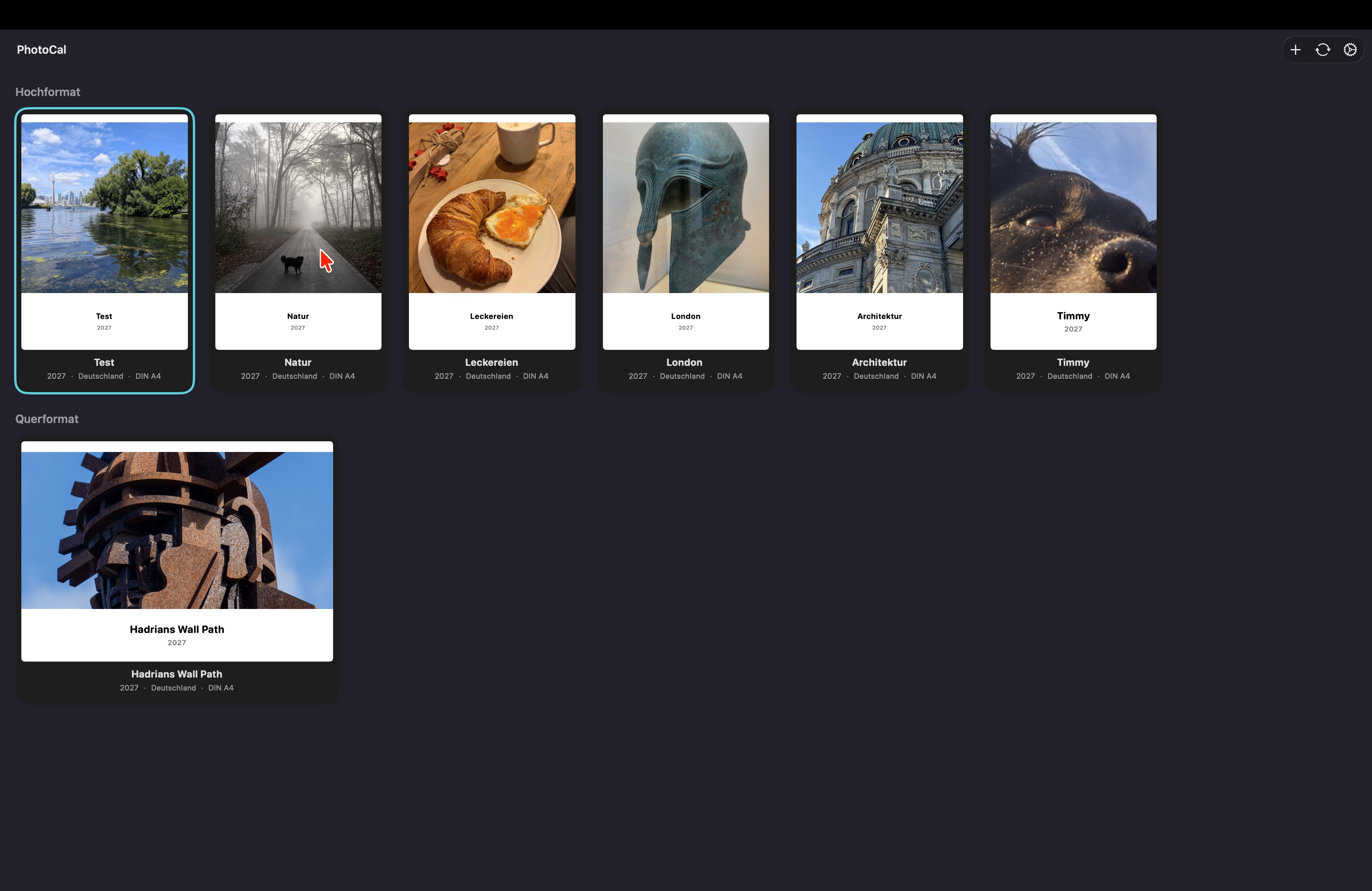
Task: Open the Test calendar lake photo cover
Action: (104, 207)
